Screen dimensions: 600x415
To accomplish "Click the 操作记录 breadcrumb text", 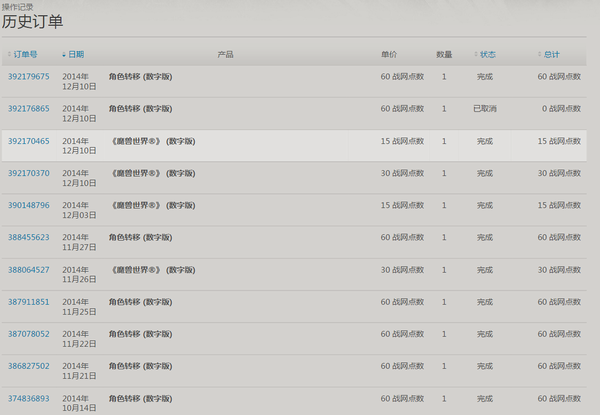I will click(x=17, y=7).
